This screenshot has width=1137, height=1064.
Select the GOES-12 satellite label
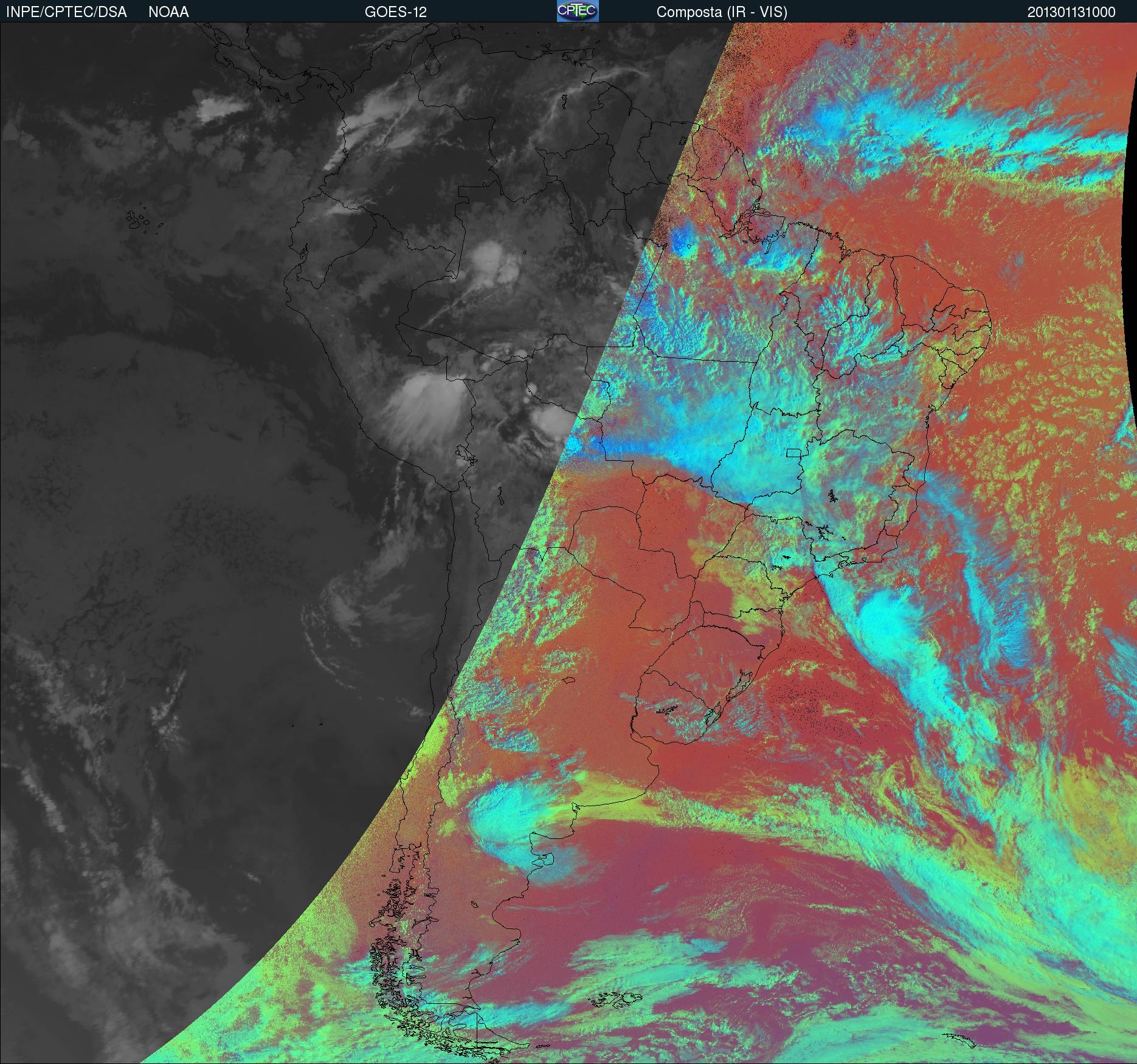[395, 12]
